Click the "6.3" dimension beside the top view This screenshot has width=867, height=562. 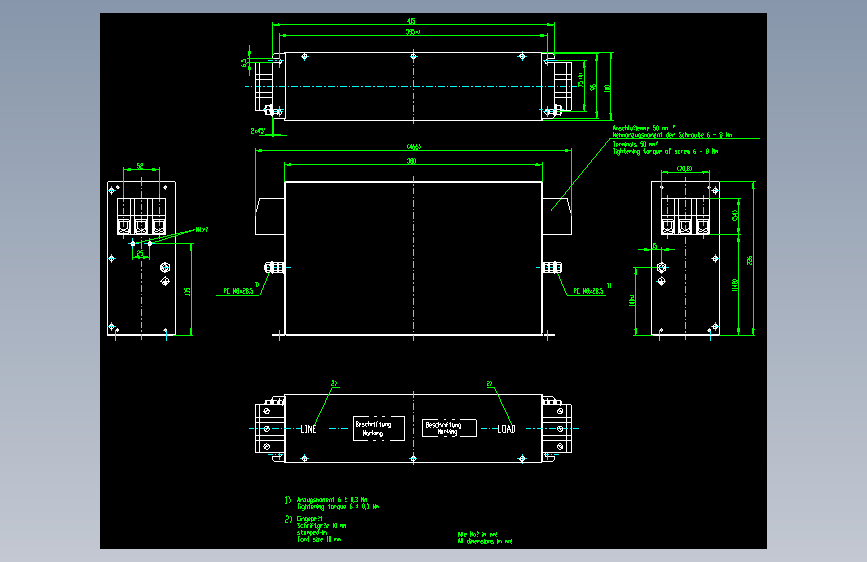244,63
